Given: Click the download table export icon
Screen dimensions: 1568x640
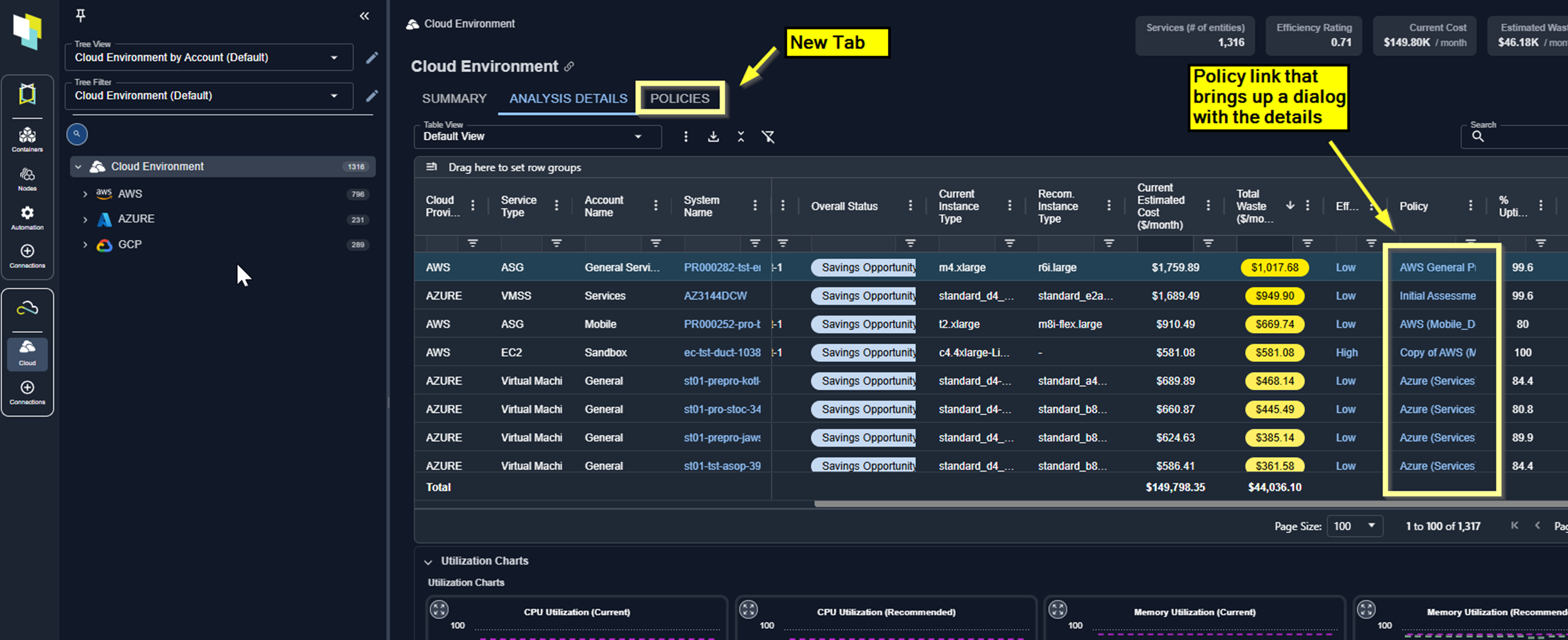Looking at the screenshot, I should (714, 136).
